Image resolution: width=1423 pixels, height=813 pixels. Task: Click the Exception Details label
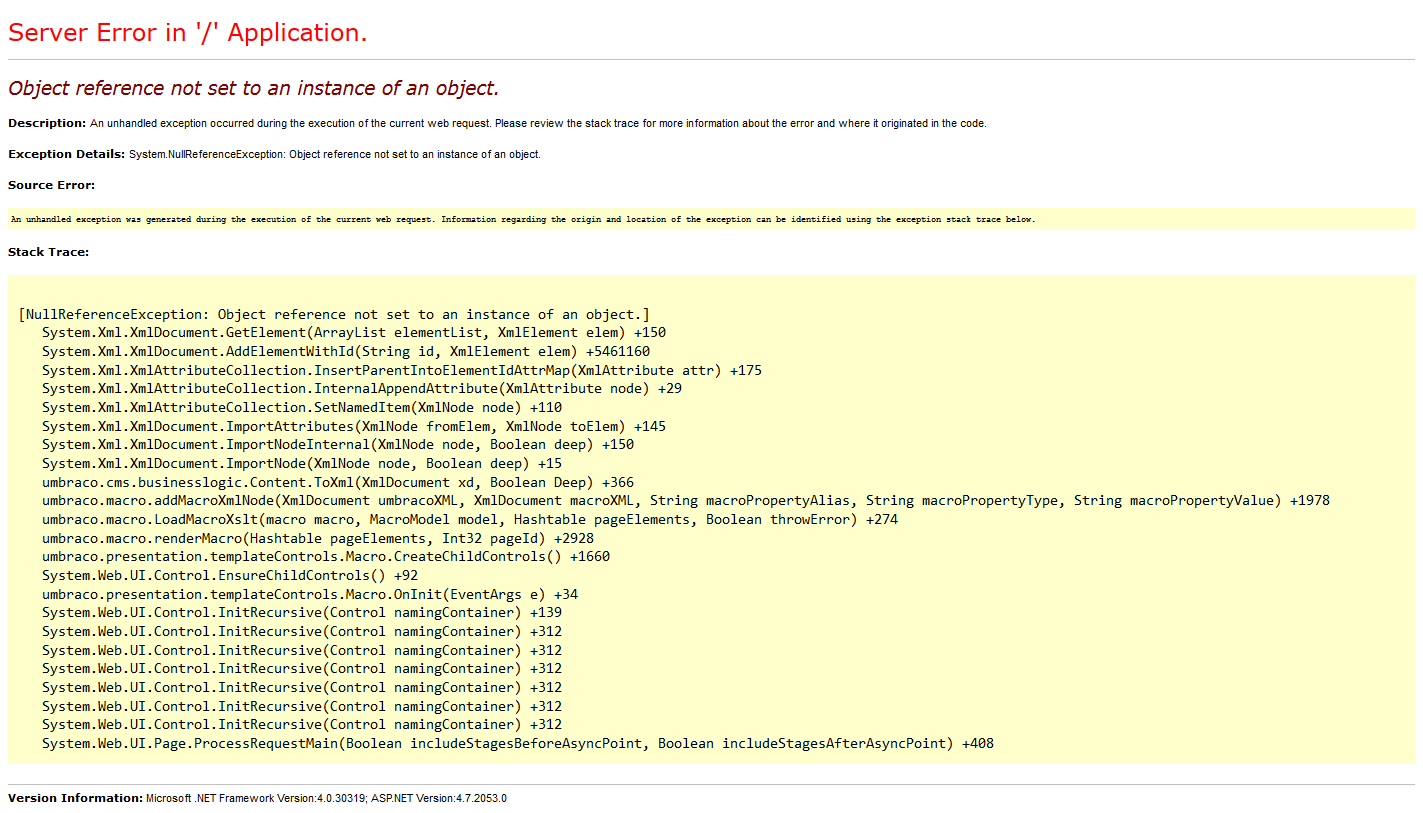tap(62, 154)
